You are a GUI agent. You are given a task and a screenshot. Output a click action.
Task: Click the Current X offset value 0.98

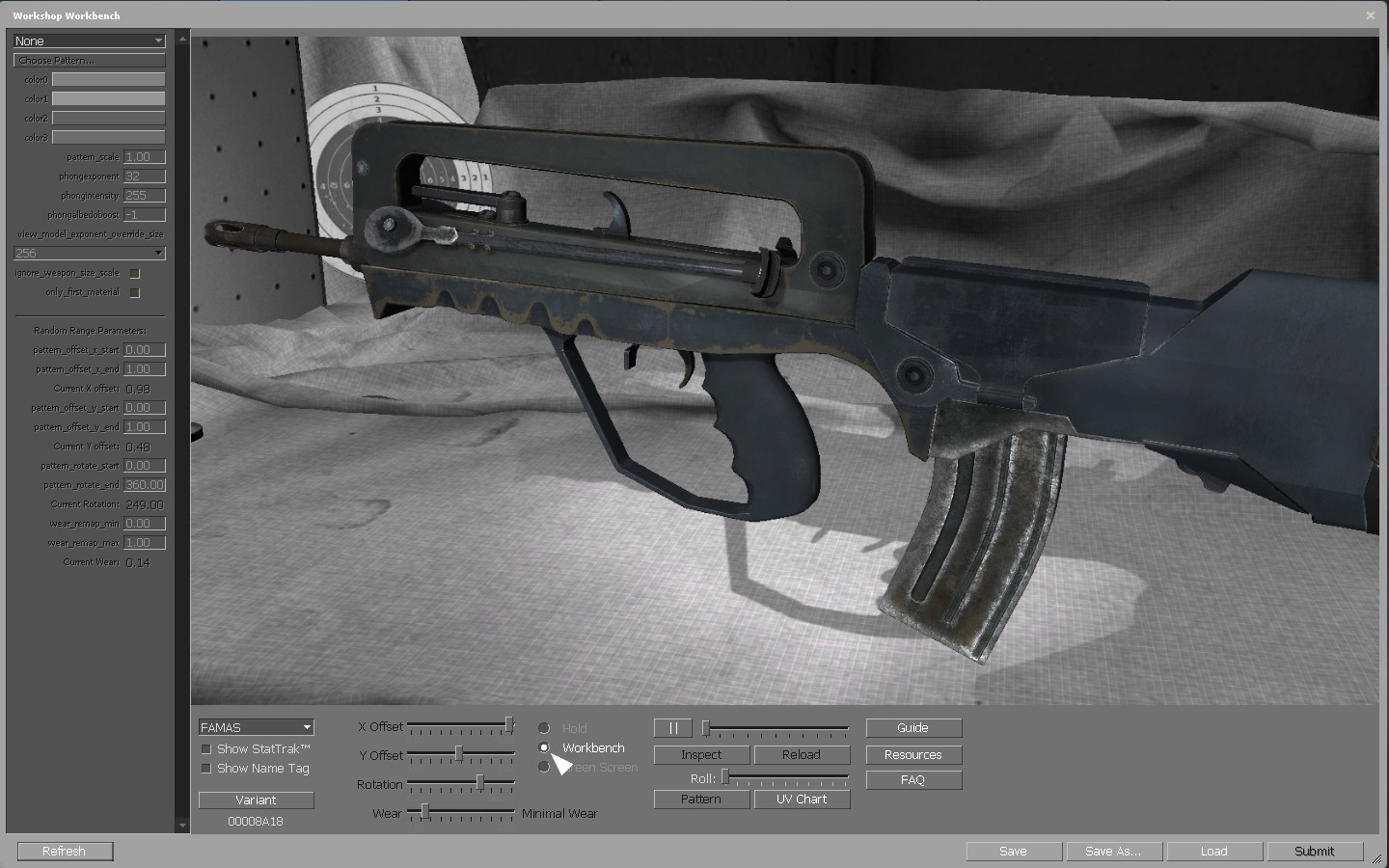point(138,389)
